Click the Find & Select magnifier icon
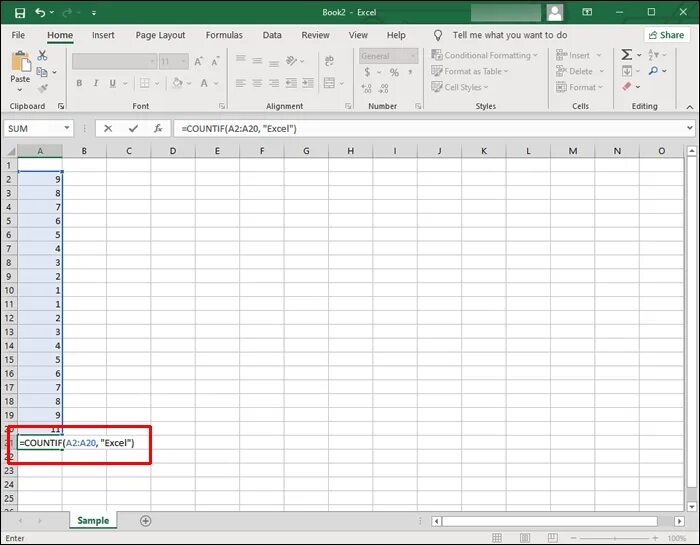 654,71
